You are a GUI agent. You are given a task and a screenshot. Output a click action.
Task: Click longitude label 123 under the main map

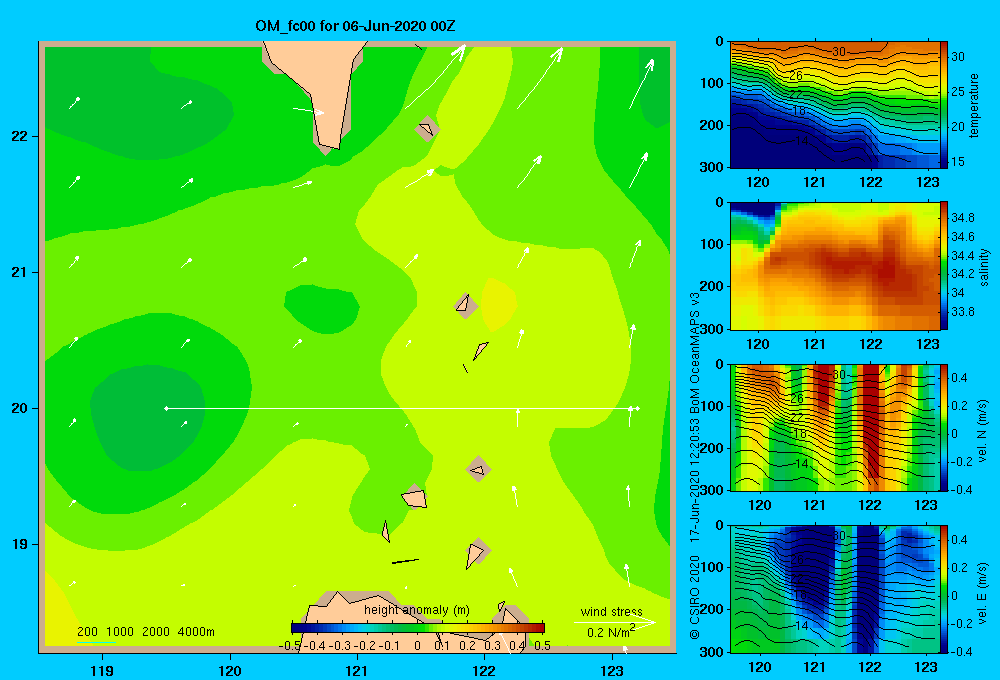(x=612, y=670)
